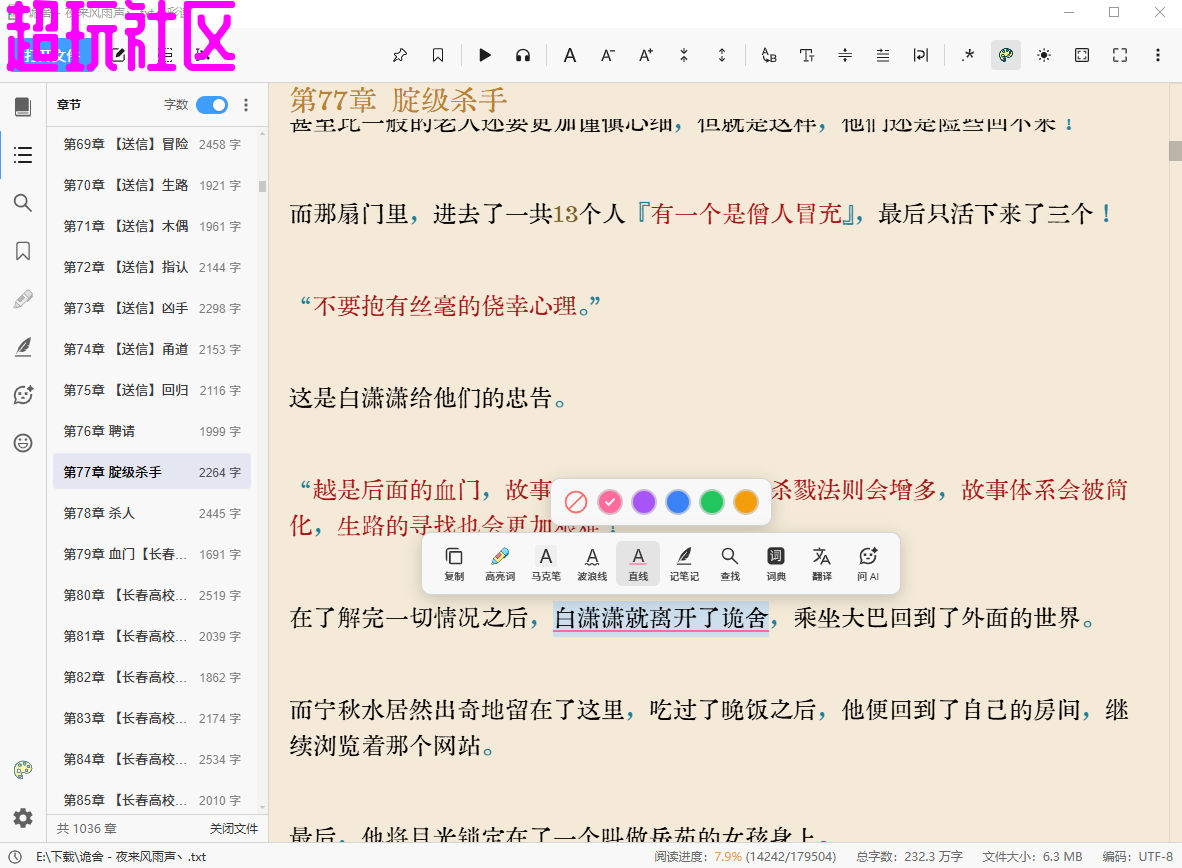Open chapter 第78章 杀人
The width and height of the screenshot is (1182, 868).
152,513
